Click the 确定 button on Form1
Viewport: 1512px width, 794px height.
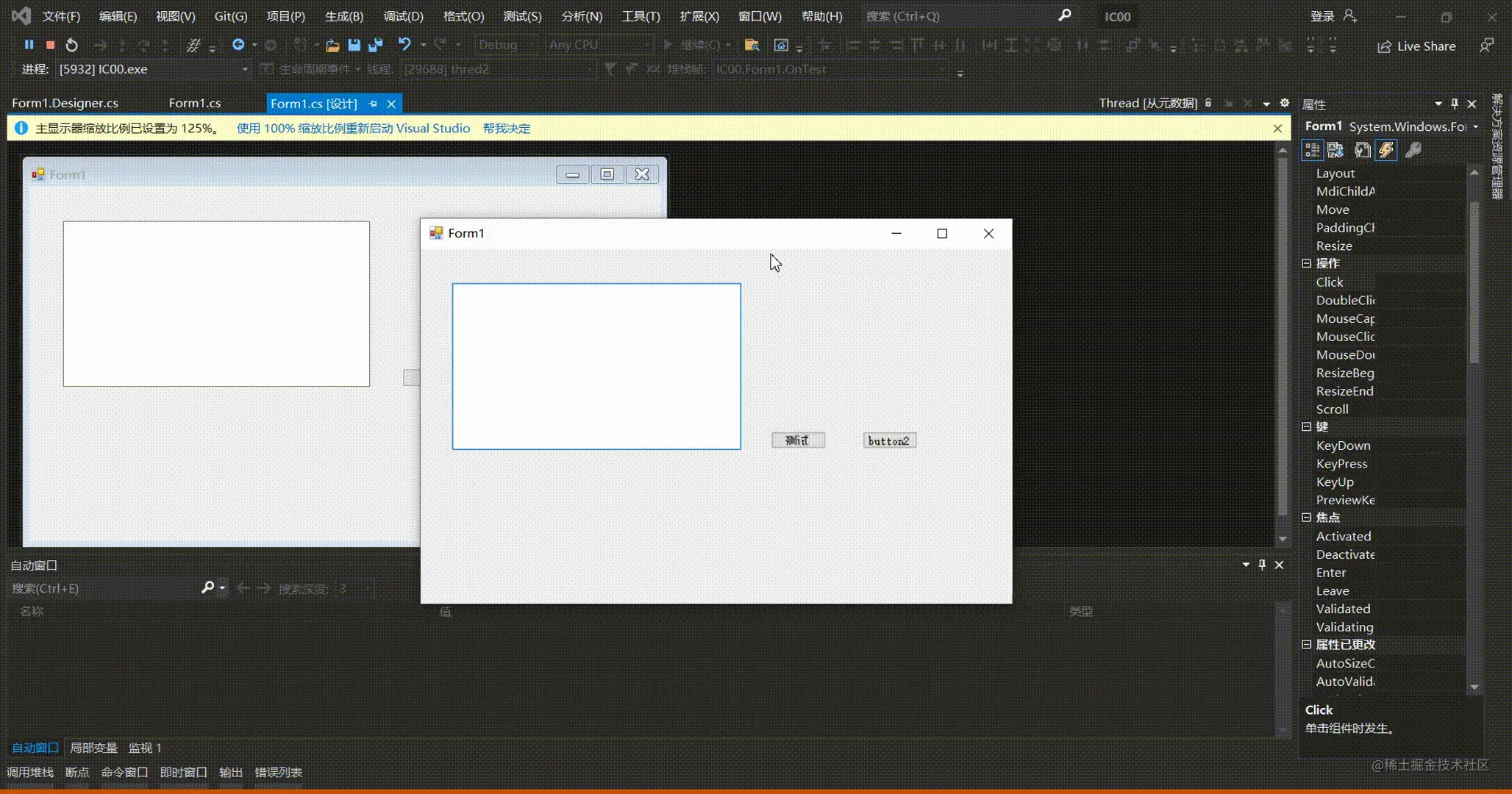797,440
